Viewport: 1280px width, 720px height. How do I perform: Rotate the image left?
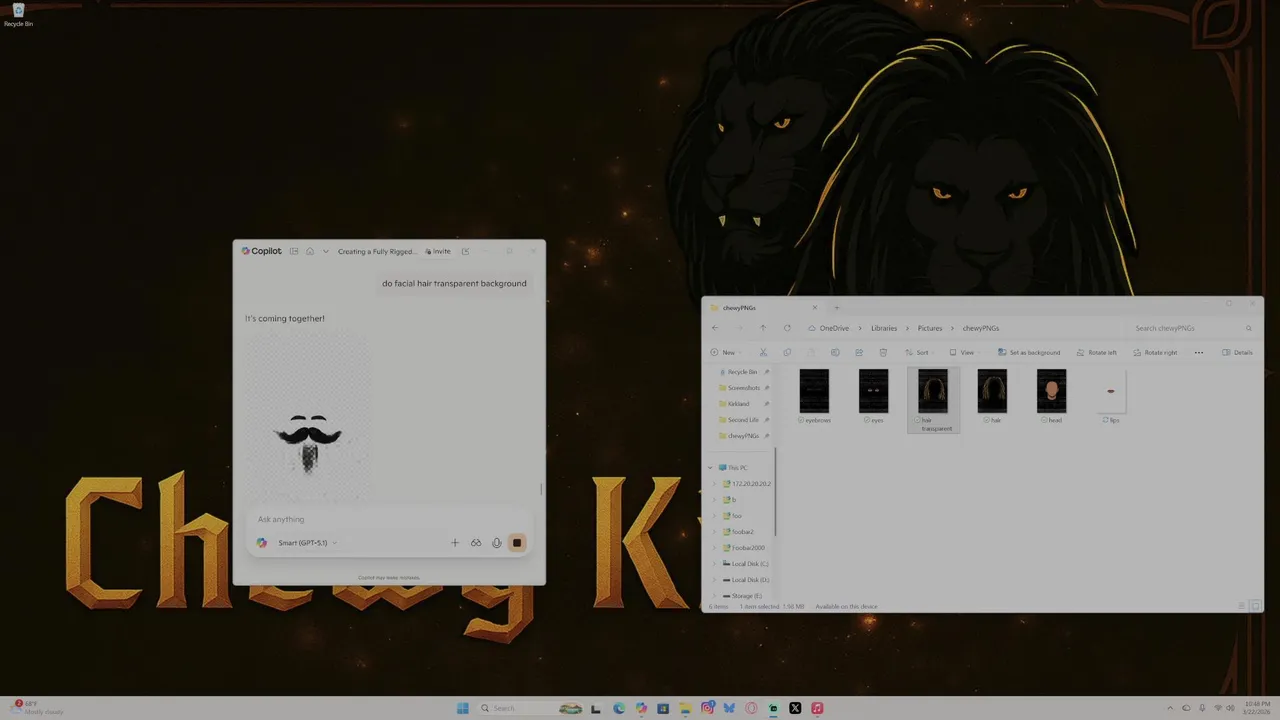click(1097, 352)
